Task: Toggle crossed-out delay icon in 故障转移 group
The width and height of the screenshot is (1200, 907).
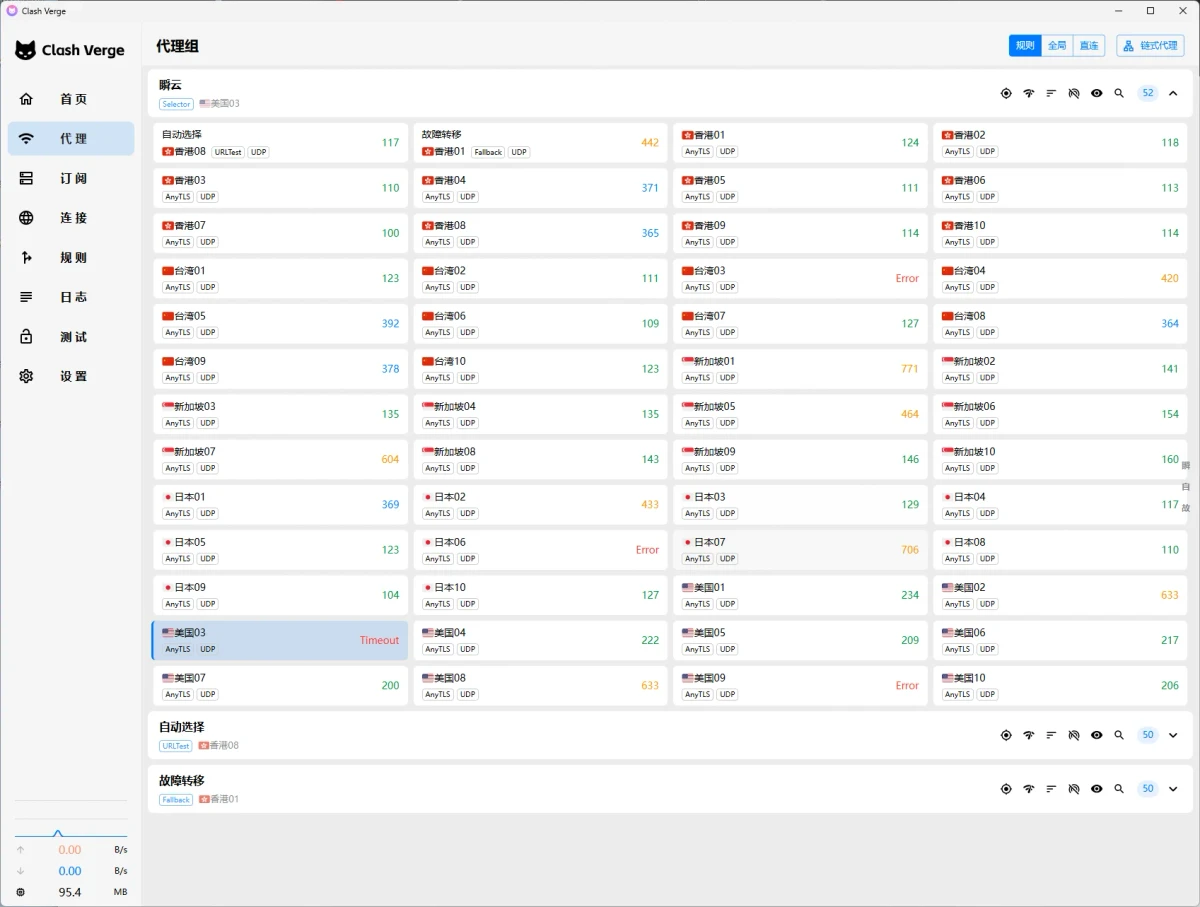Action: click(x=1074, y=789)
